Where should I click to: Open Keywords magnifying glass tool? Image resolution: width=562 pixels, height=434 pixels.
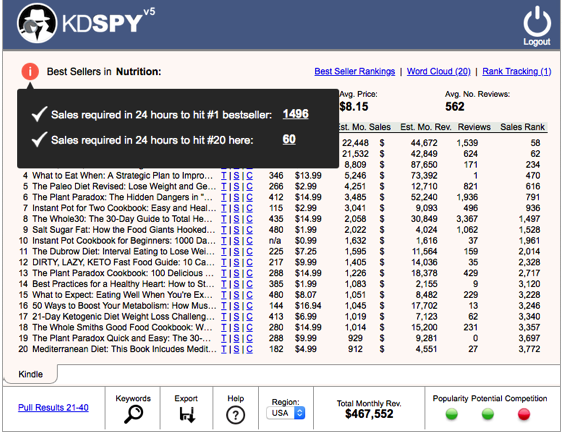click(x=133, y=414)
